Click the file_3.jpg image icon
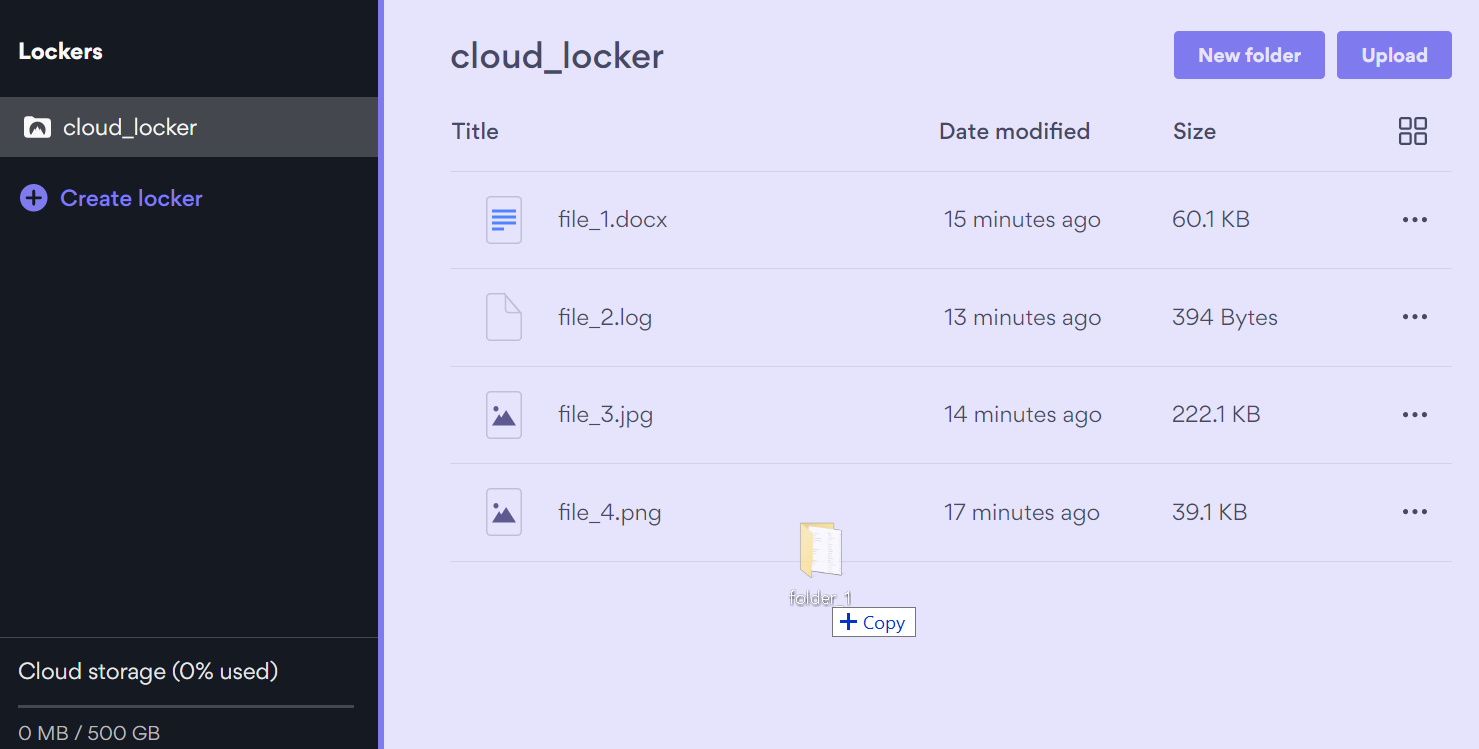1479x749 pixels. coord(504,415)
